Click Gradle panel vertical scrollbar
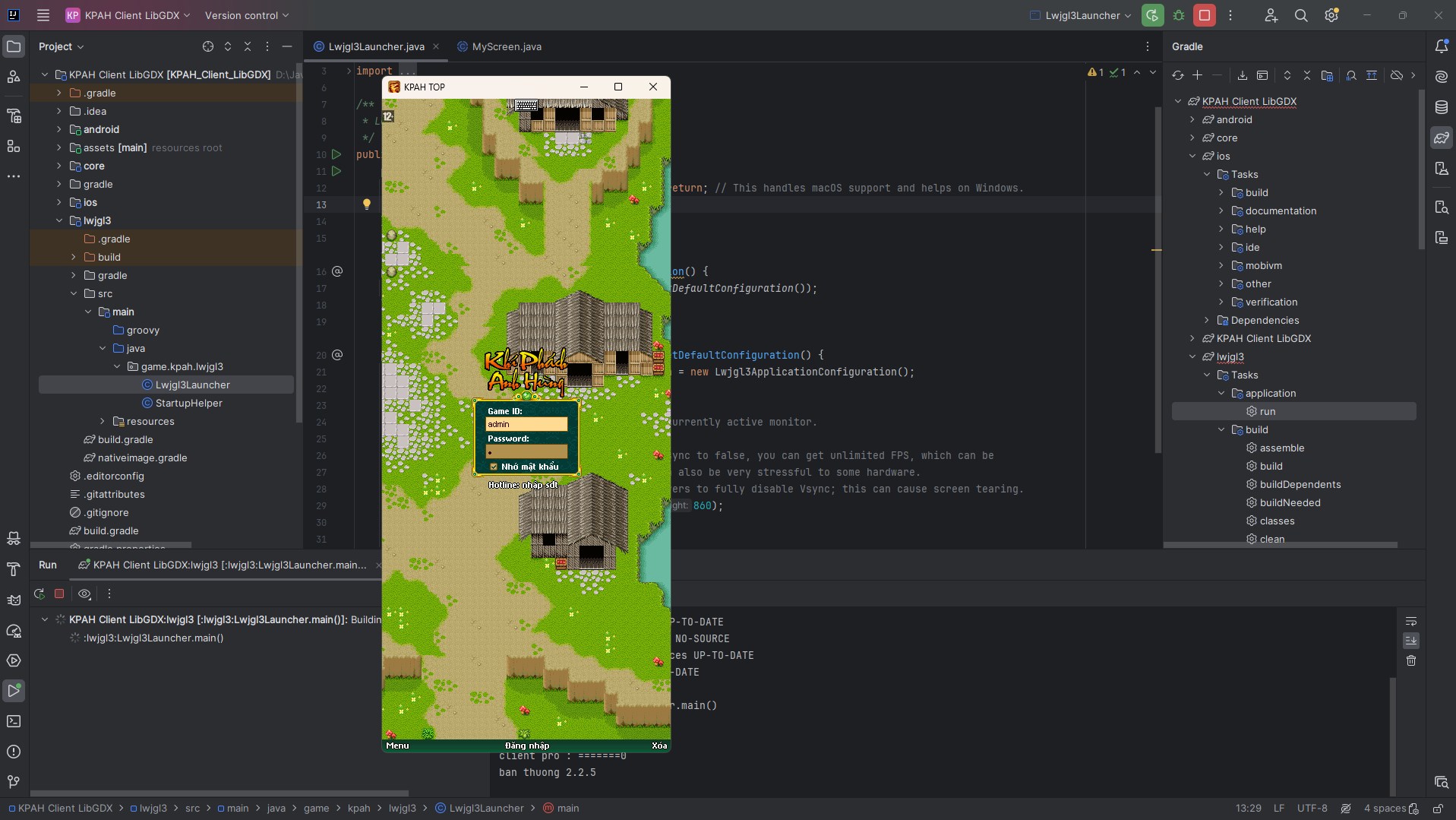 coord(1421,169)
